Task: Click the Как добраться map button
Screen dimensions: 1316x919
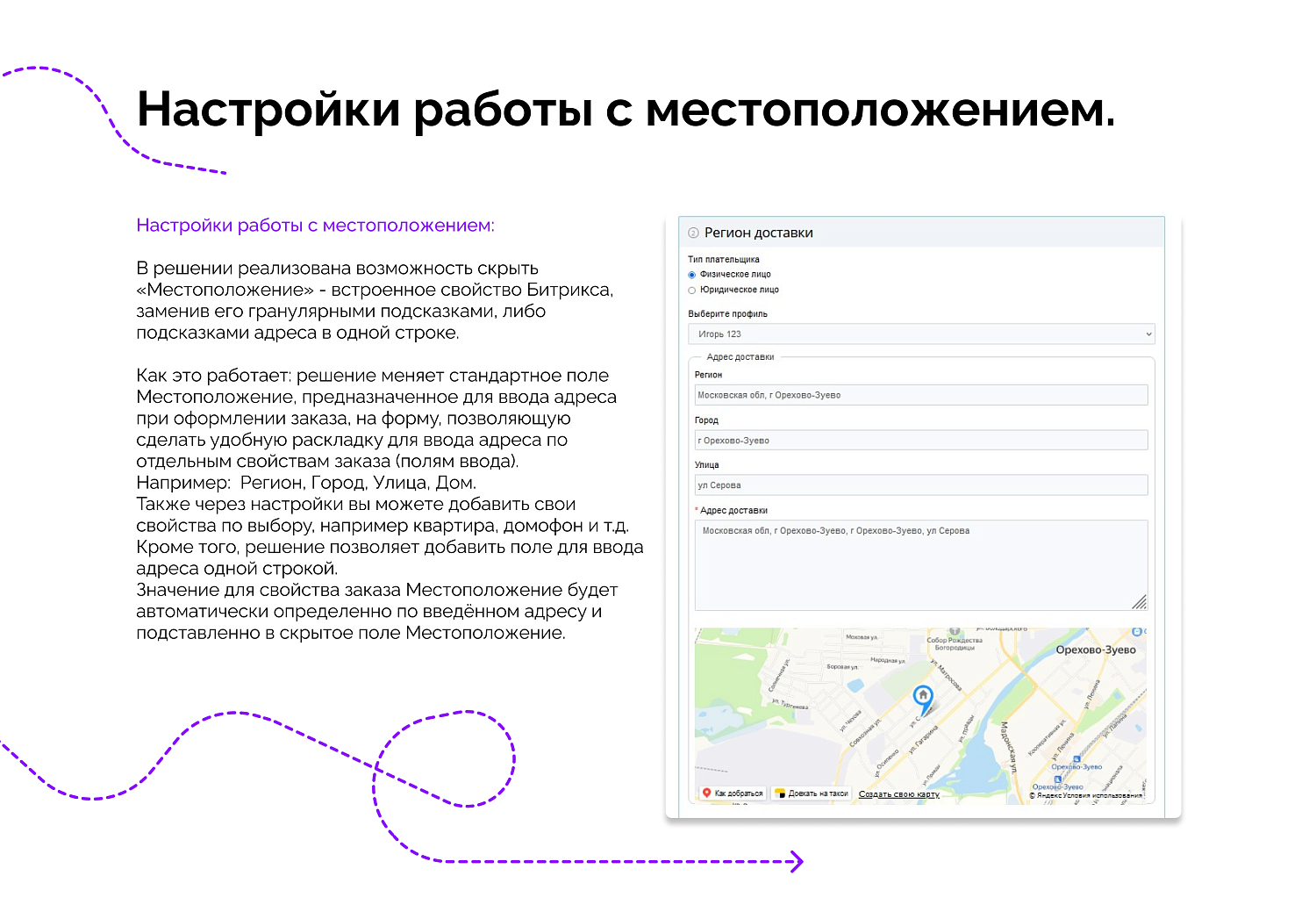Action: 734,793
